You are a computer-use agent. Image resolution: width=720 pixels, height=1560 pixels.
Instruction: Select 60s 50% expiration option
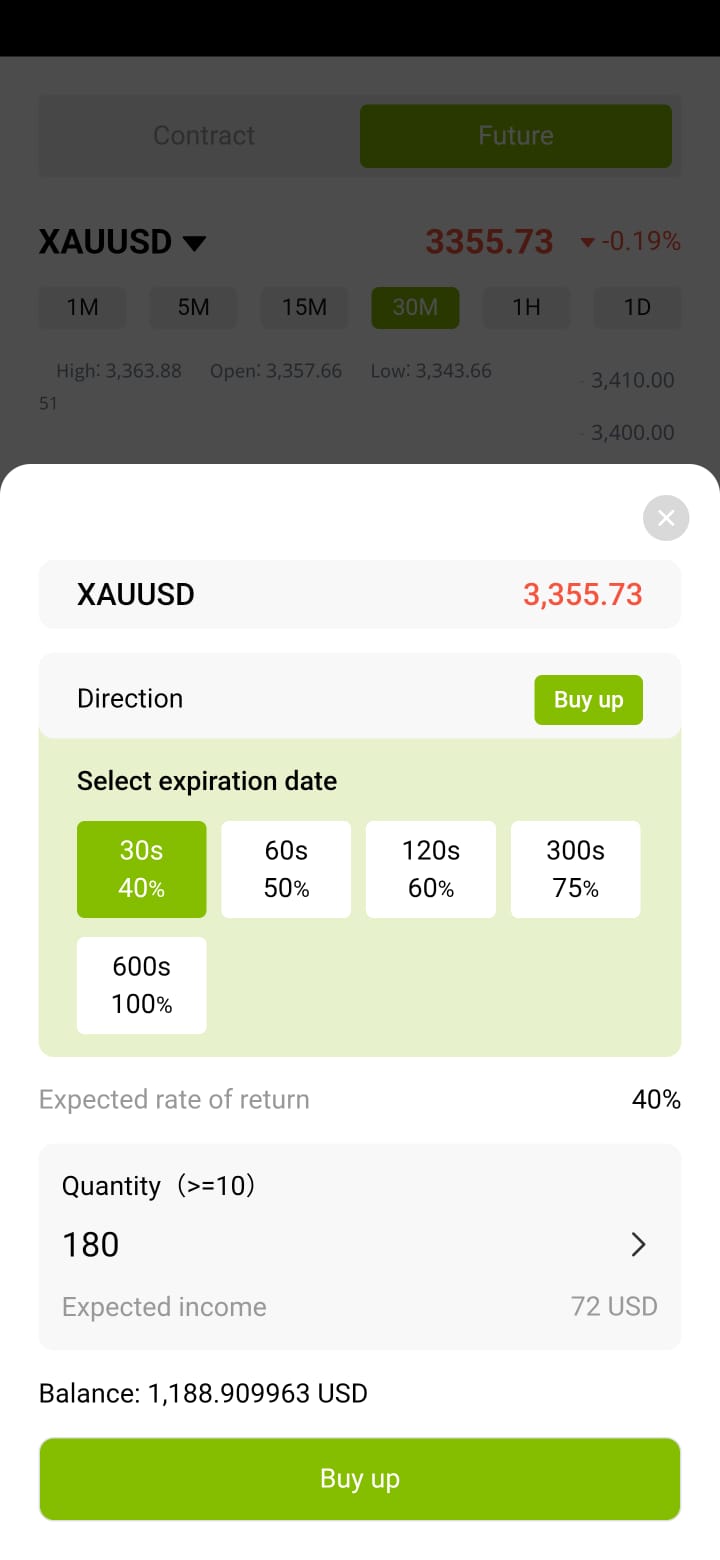coord(286,869)
